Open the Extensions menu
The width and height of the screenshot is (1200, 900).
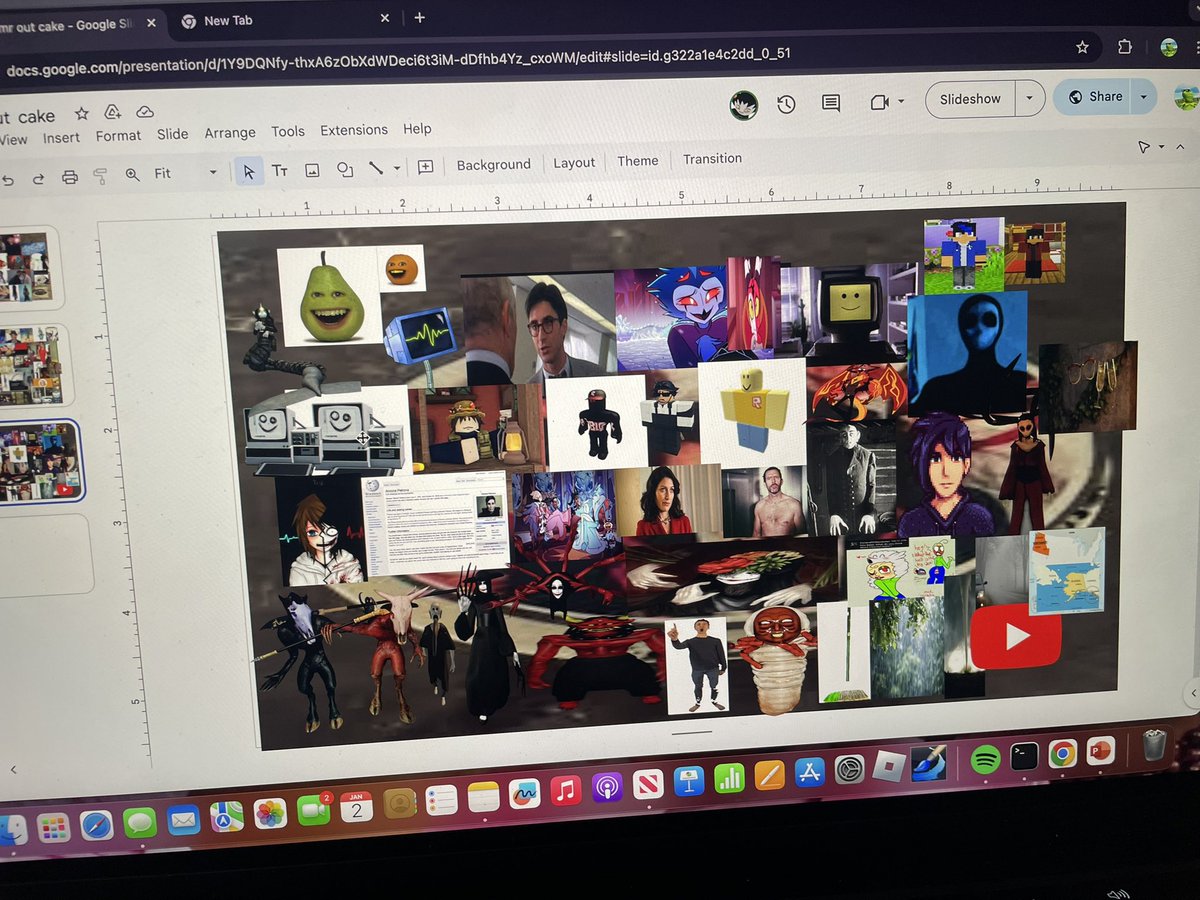pyautogui.click(x=354, y=130)
